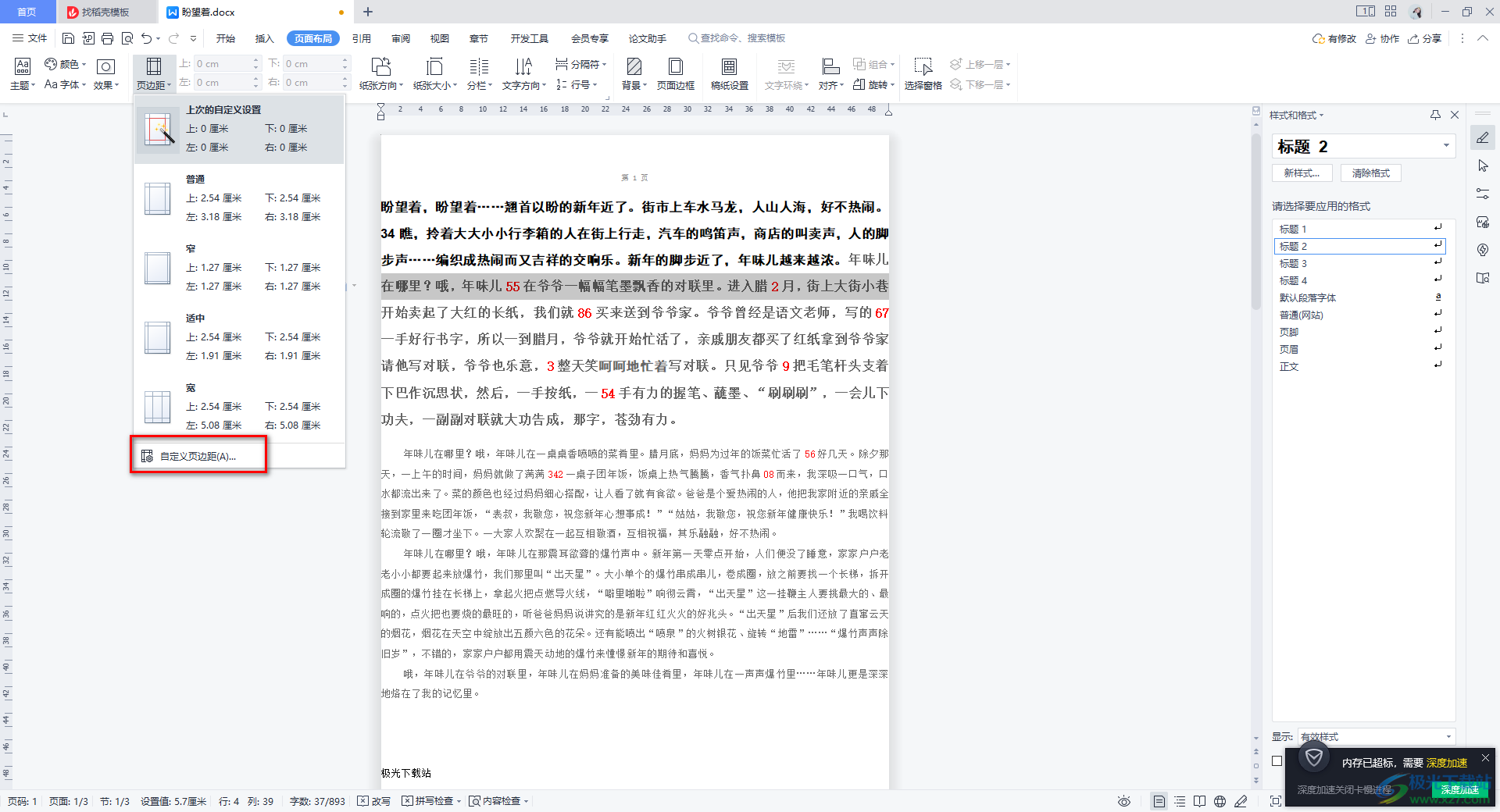This screenshot has height=812, width=1500.
Task: Toggle 拼写检查 spell check in status bar
Action: (427, 801)
